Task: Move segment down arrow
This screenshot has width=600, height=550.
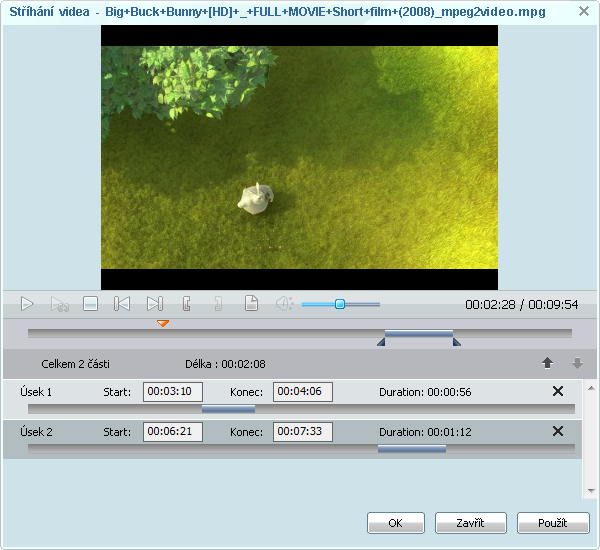Action: pos(577,363)
